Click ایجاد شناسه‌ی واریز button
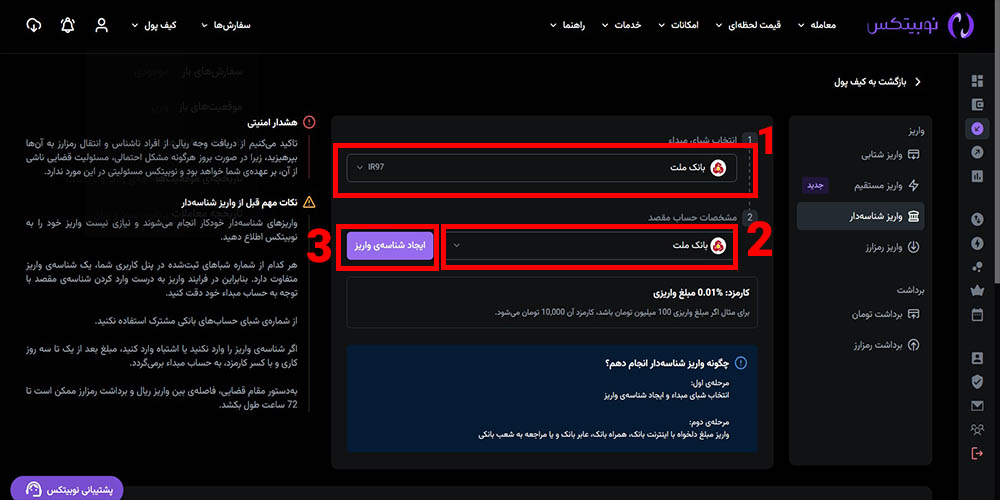 [x=390, y=246]
